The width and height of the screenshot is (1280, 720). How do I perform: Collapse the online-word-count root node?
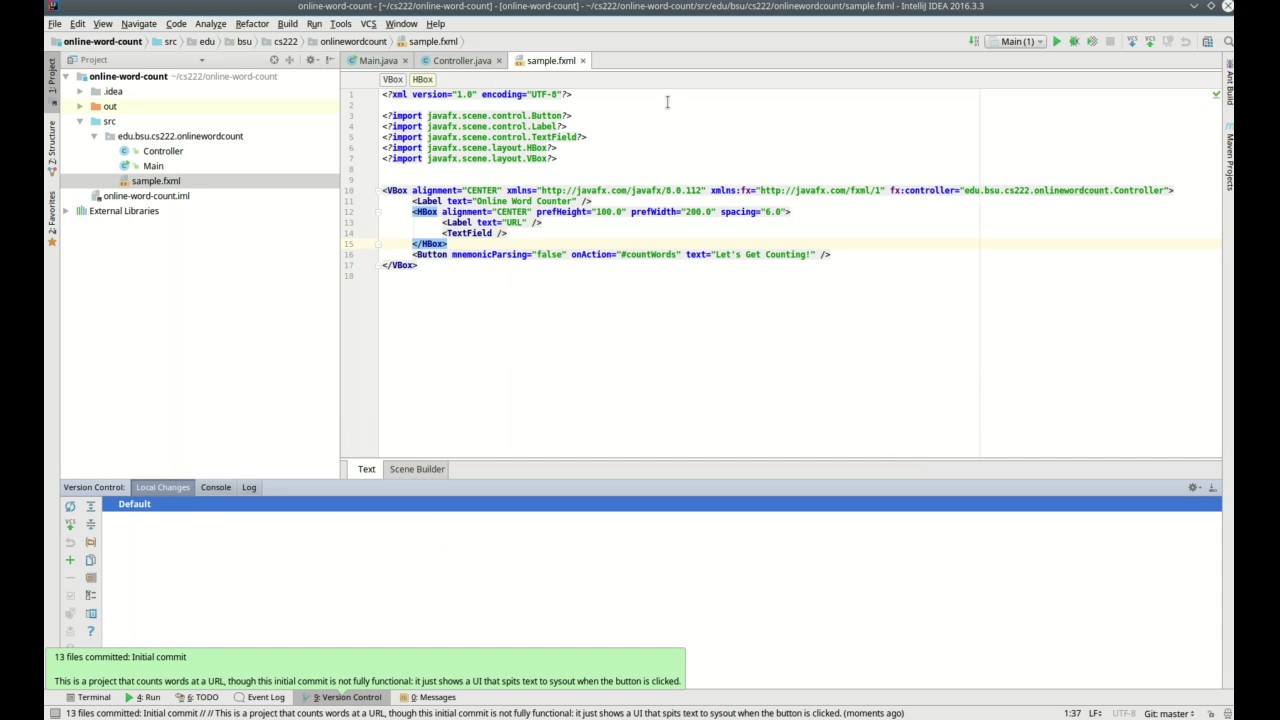tap(66, 76)
